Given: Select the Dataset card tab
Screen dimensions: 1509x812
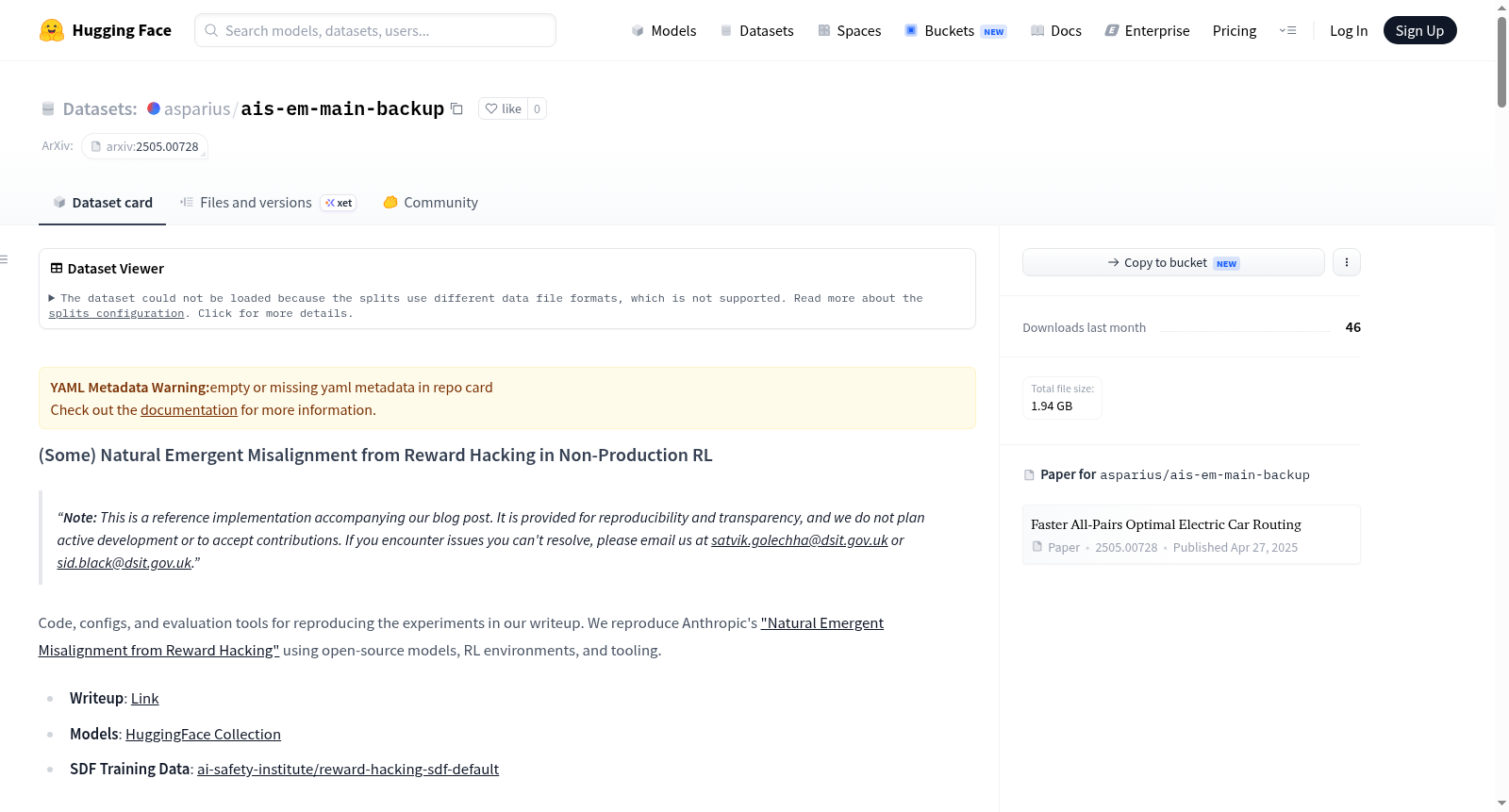Looking at the screenshot, I should pos(103,203).
